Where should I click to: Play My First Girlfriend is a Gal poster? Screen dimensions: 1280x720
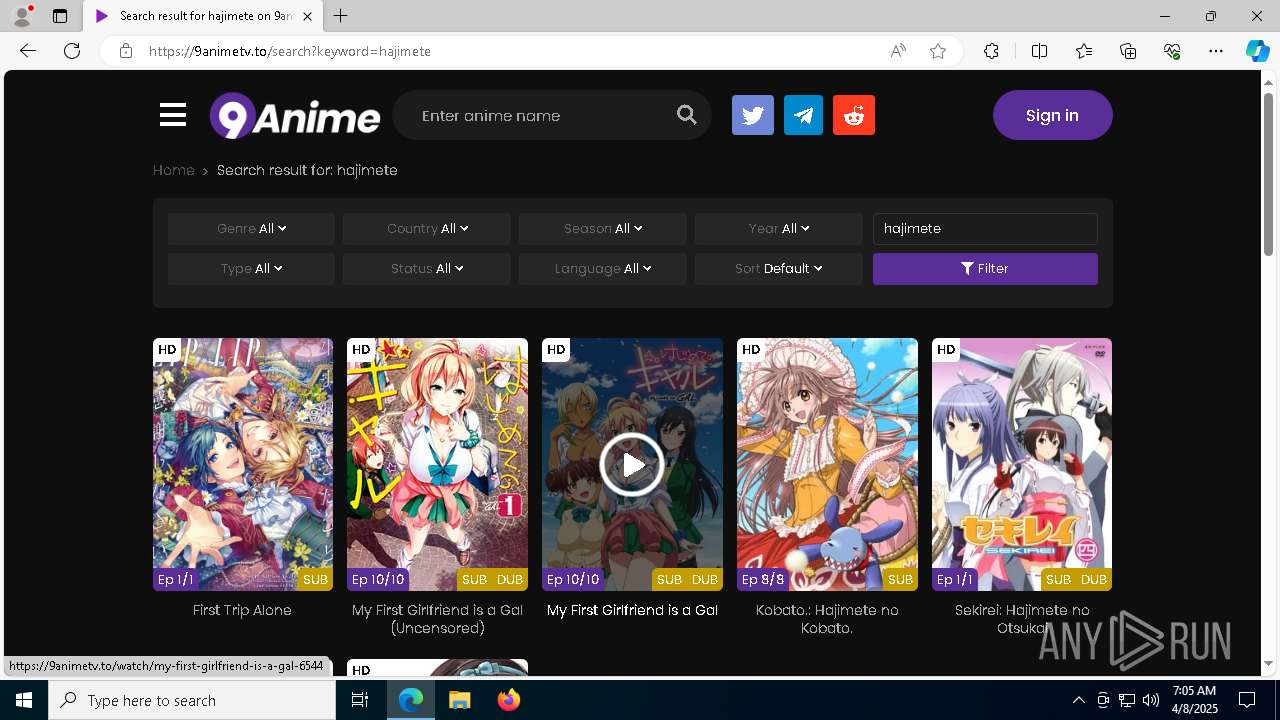point(632,464)
